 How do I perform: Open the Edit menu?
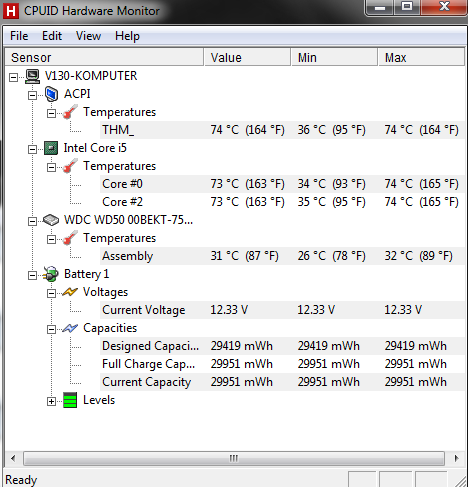(52, 36)
